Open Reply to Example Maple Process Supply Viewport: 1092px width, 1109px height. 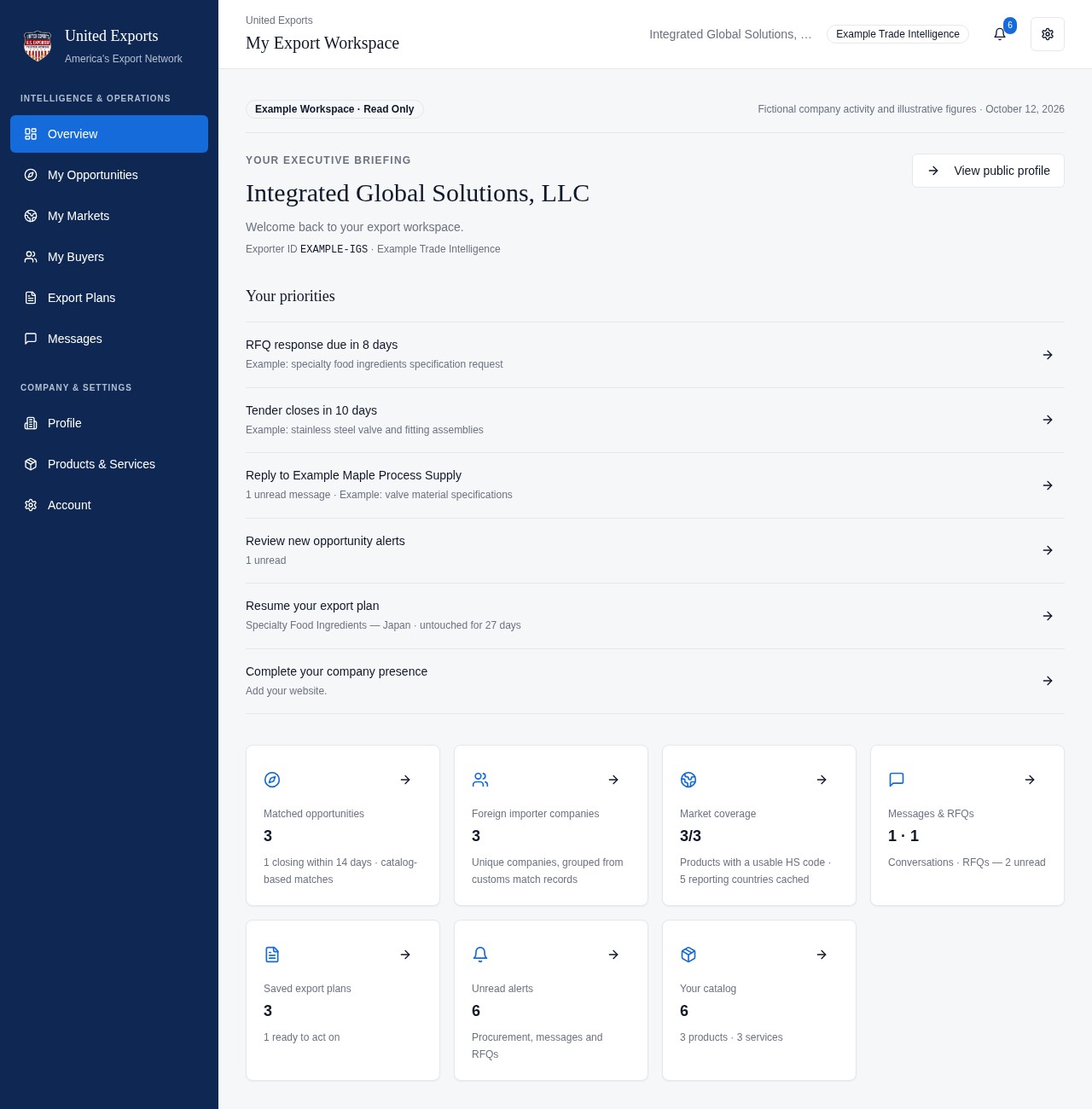(655, 485)
